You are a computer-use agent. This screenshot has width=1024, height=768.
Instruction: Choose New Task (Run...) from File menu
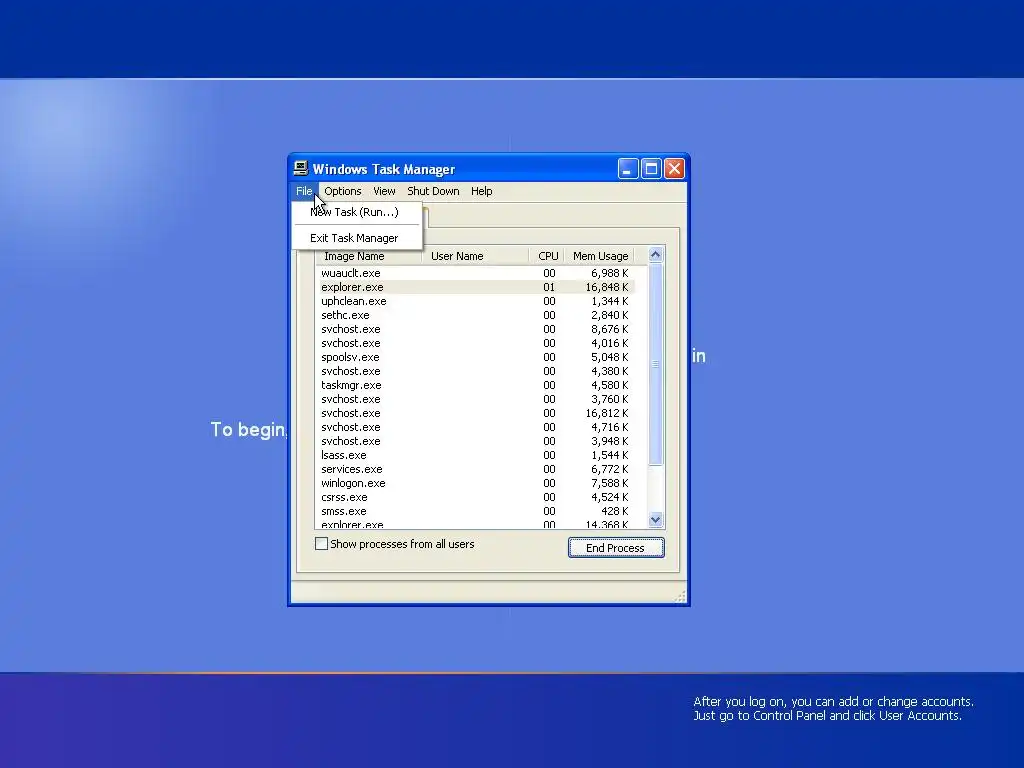click(x=357, y=212)
